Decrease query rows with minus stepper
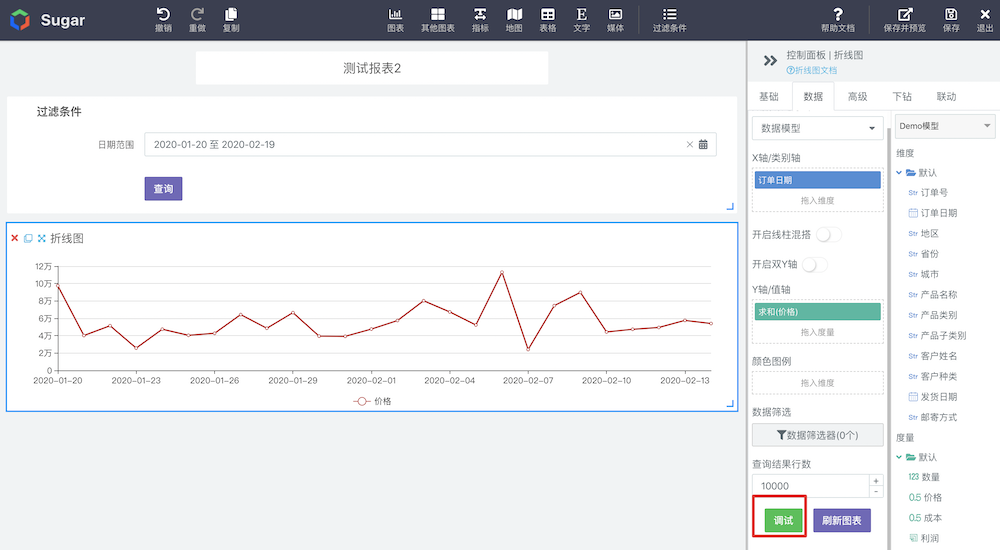Viewport: 1000px width, 550px height. [876, 491]
